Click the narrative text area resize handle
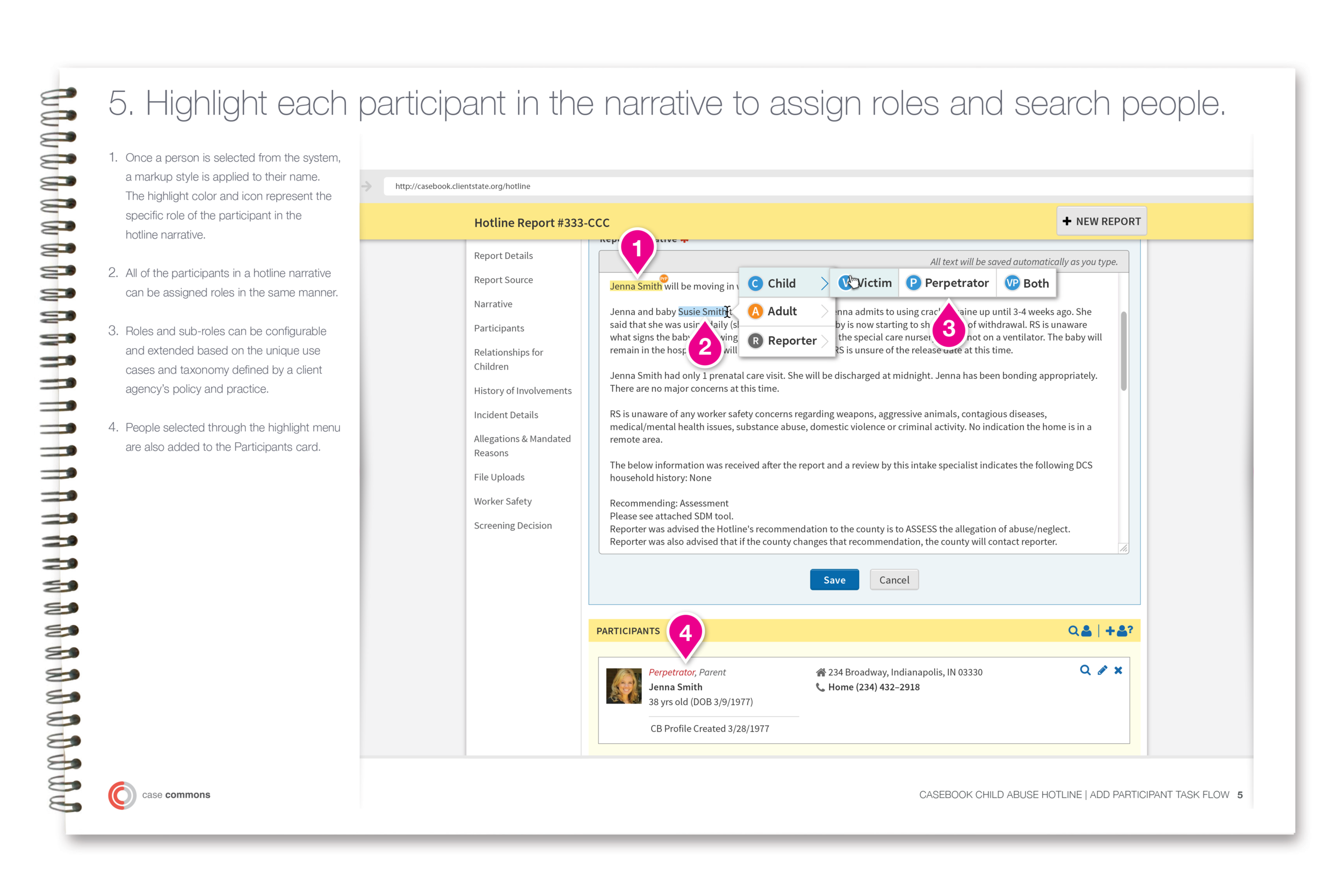This screenshot has height=896, width=1343. point(1123,548)
